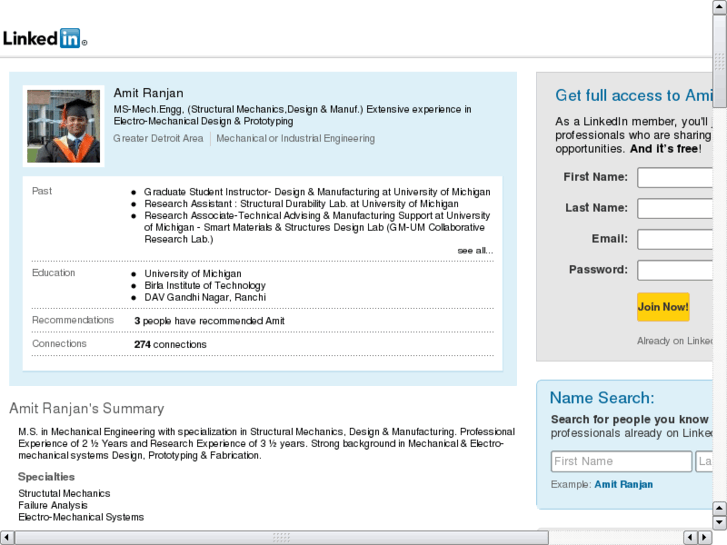Click the Name Search First Name box
Screen dimensions: 727x545
pos(621,461)
